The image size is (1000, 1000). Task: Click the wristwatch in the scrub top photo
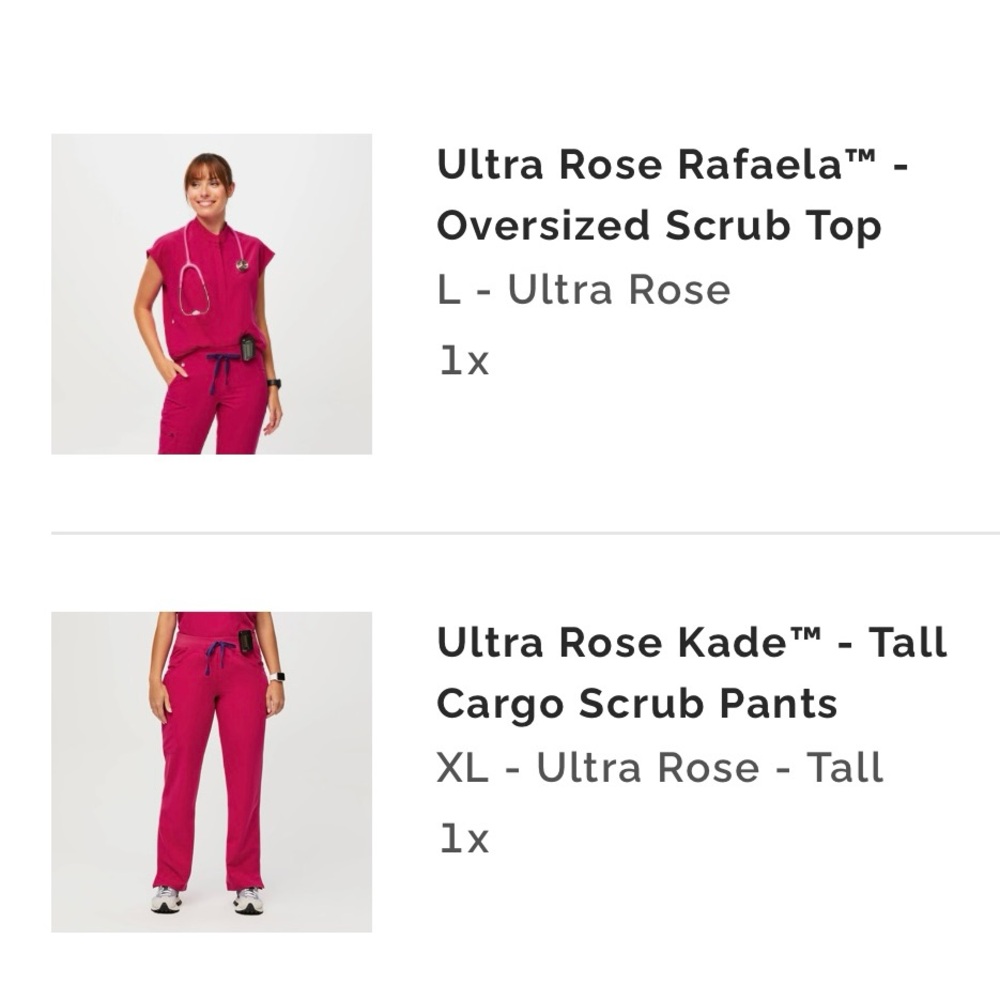coord(273,383)
